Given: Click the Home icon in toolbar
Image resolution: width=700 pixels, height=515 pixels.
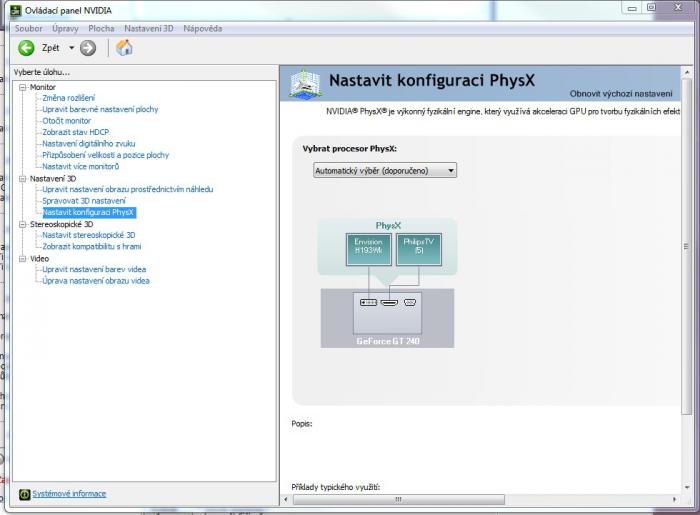Looking at the screenshot, I should click(x=124, y=48).
